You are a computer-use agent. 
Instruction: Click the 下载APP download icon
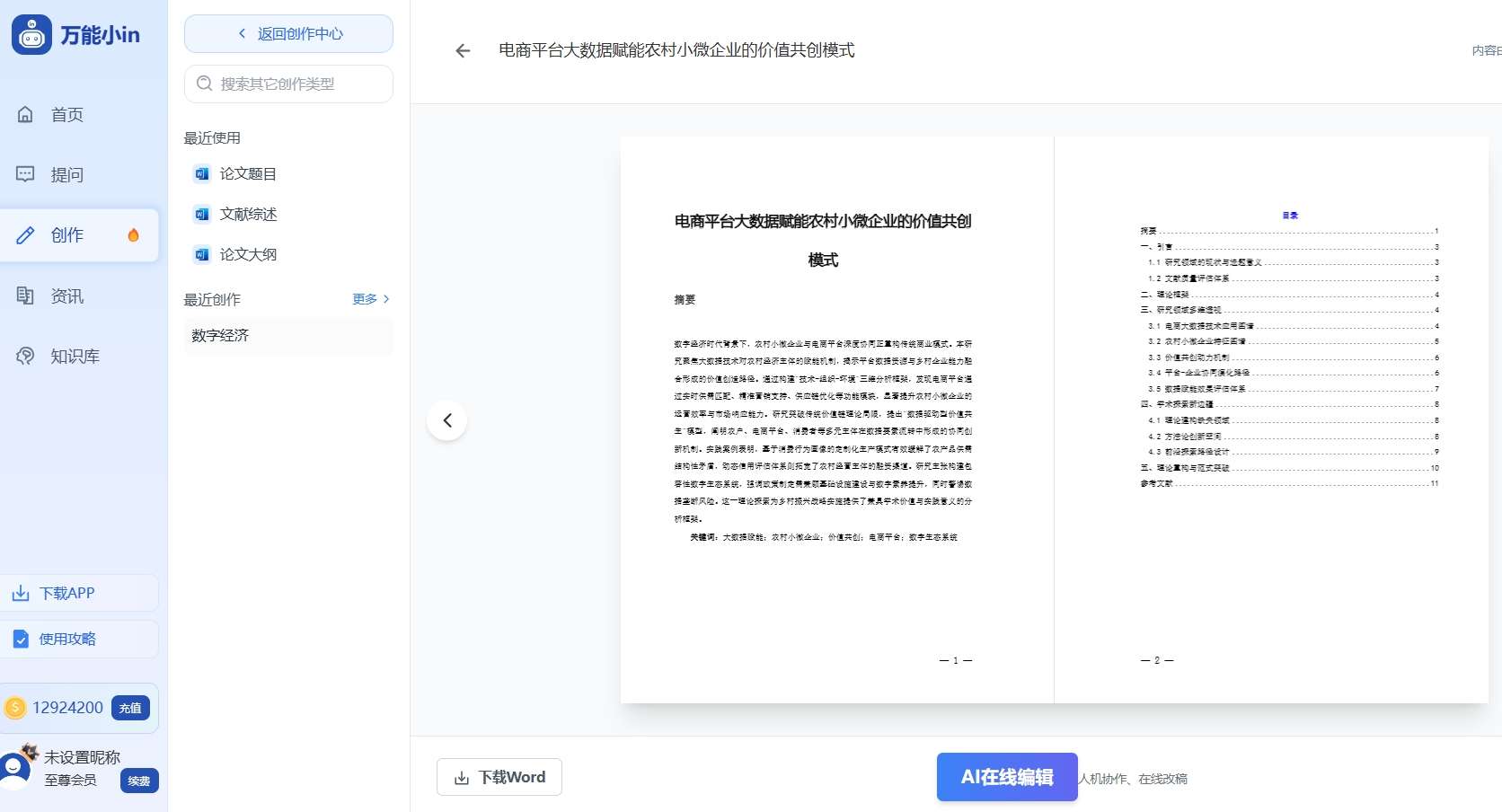point(20,593)
